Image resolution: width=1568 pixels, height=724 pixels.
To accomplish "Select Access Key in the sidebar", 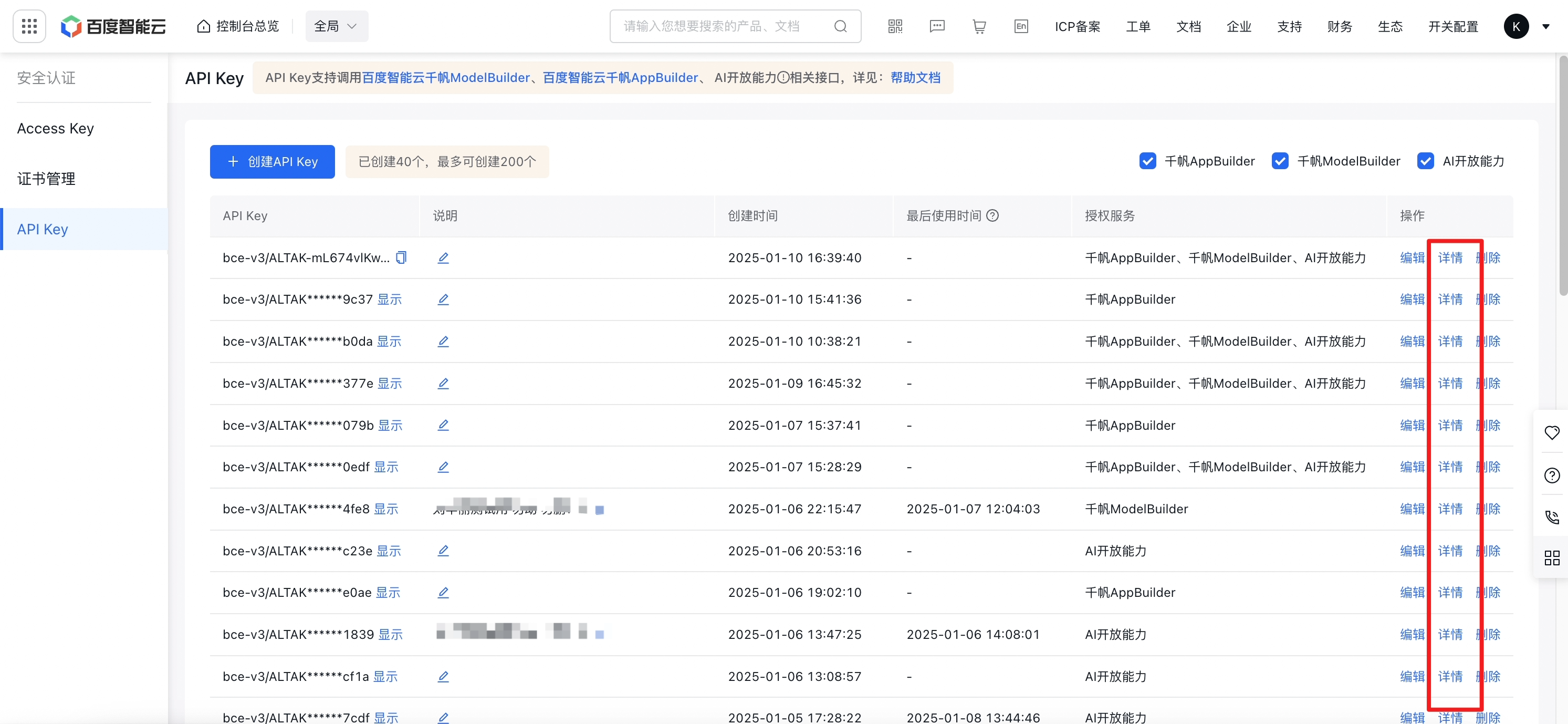I will tap(55, 129).
